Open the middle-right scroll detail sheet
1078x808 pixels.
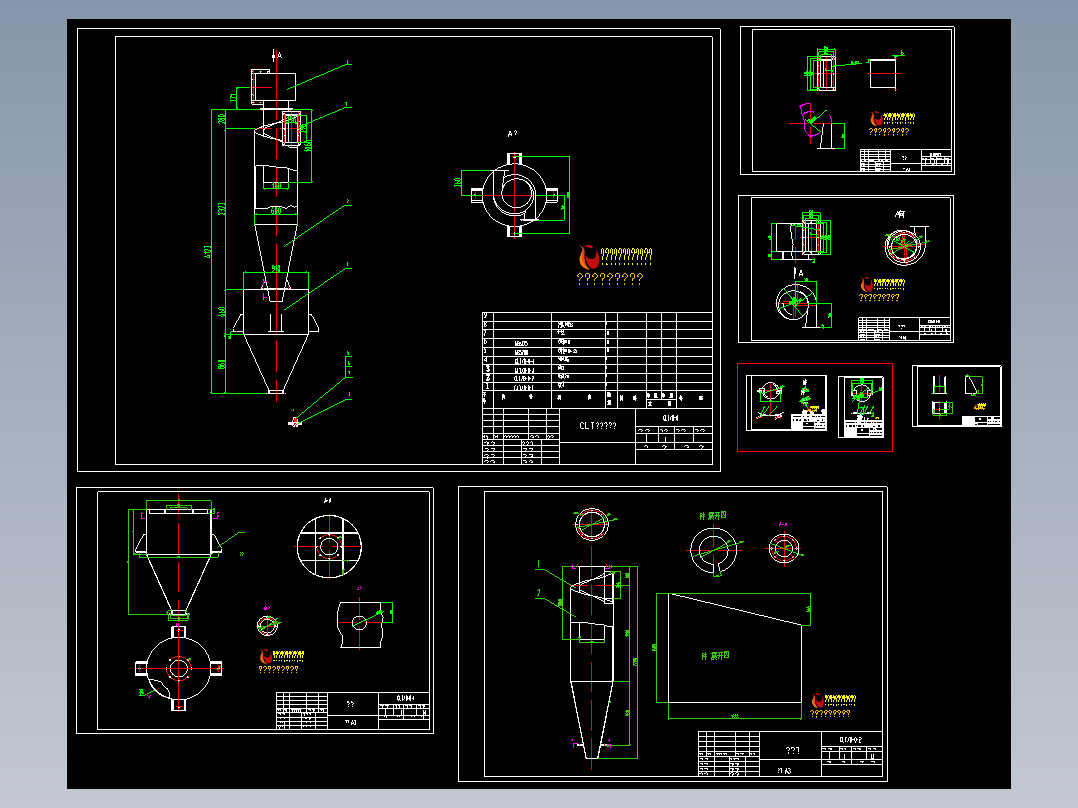846,269
